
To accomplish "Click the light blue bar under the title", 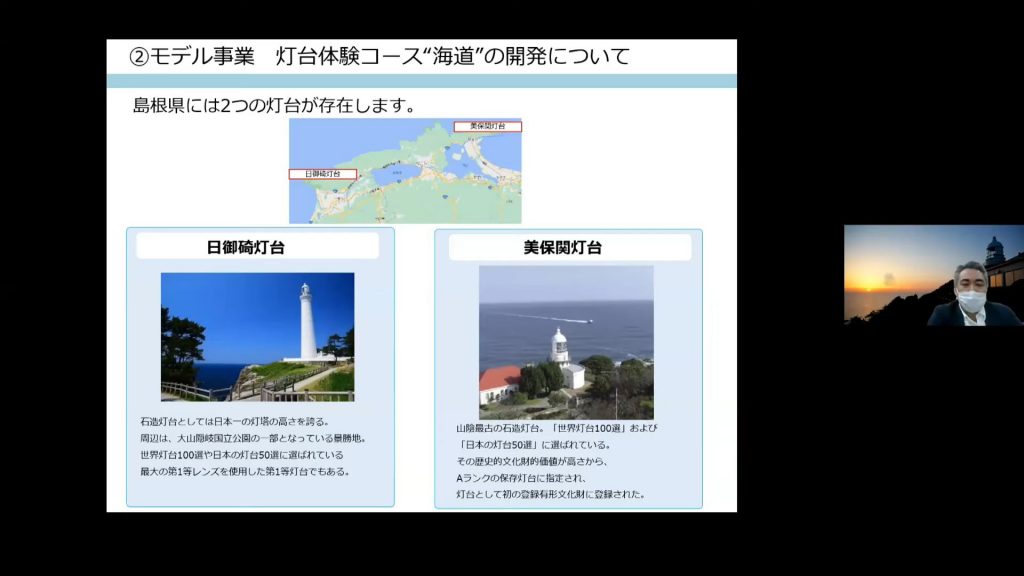I will coord(421,81).
